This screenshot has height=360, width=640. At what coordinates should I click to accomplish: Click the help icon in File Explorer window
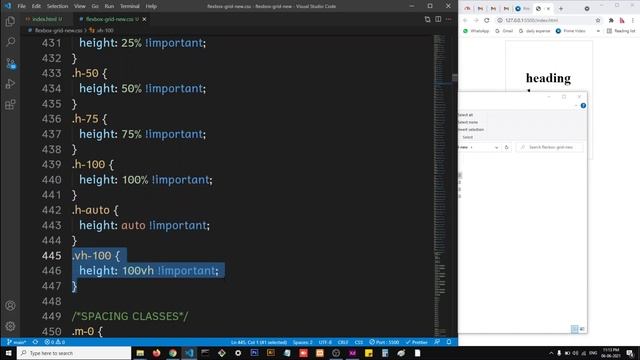(583, 106)
